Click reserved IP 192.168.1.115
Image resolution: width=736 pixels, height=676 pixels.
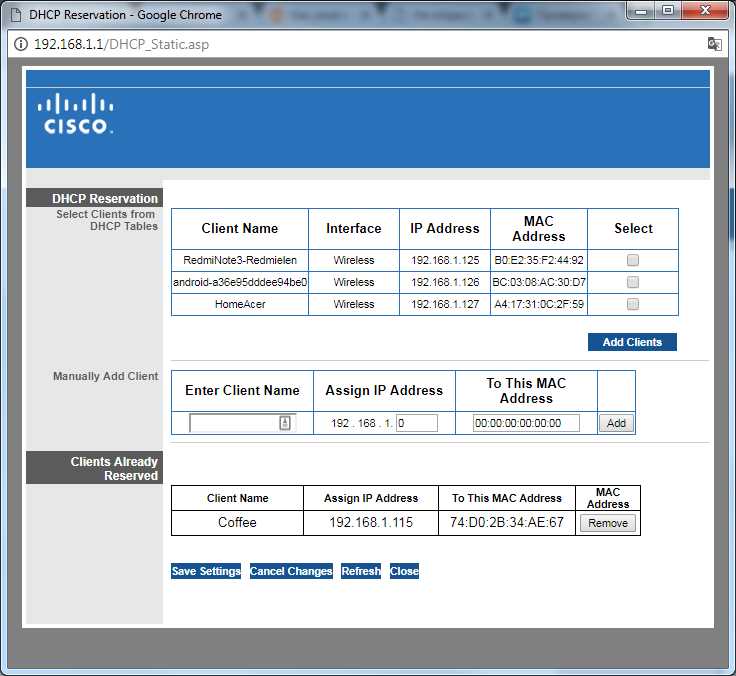(371, 522)
